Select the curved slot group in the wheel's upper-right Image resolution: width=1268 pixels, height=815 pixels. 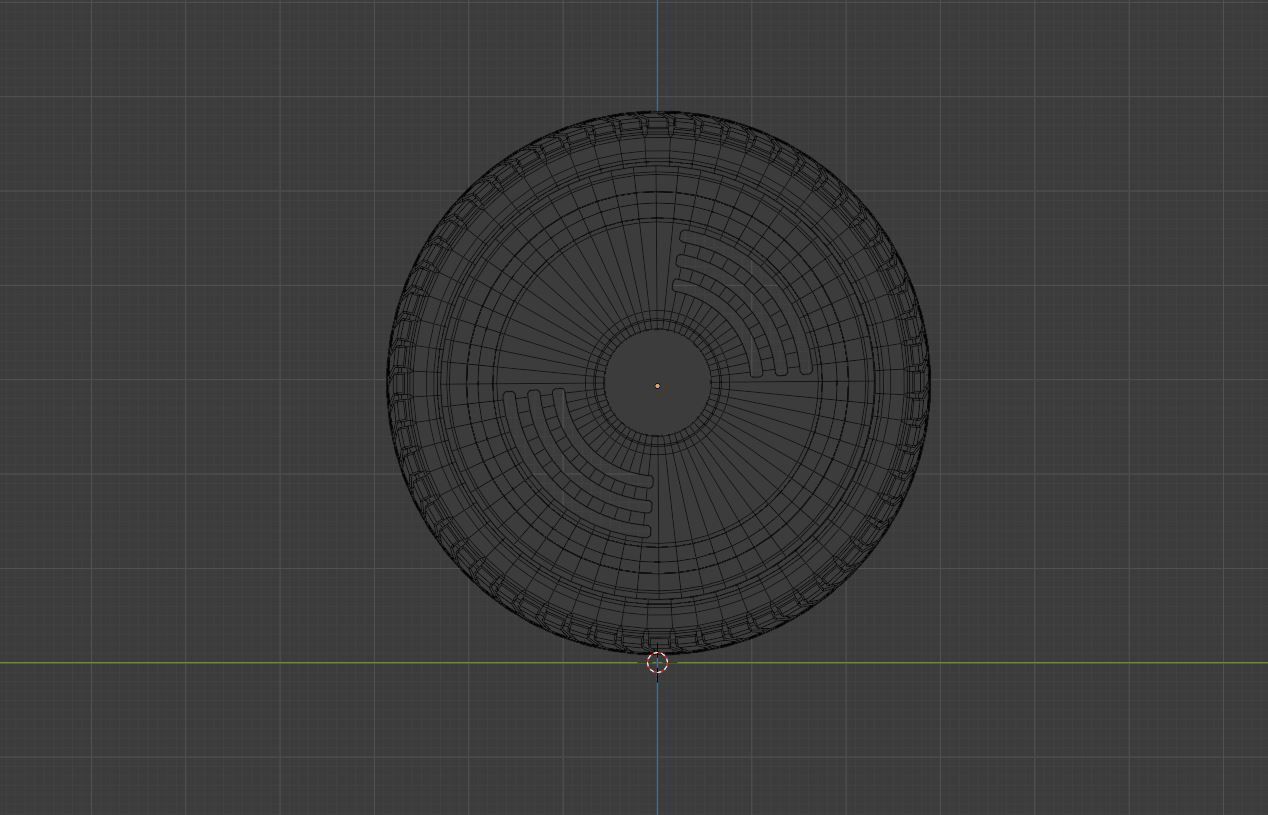coord(743,303)
